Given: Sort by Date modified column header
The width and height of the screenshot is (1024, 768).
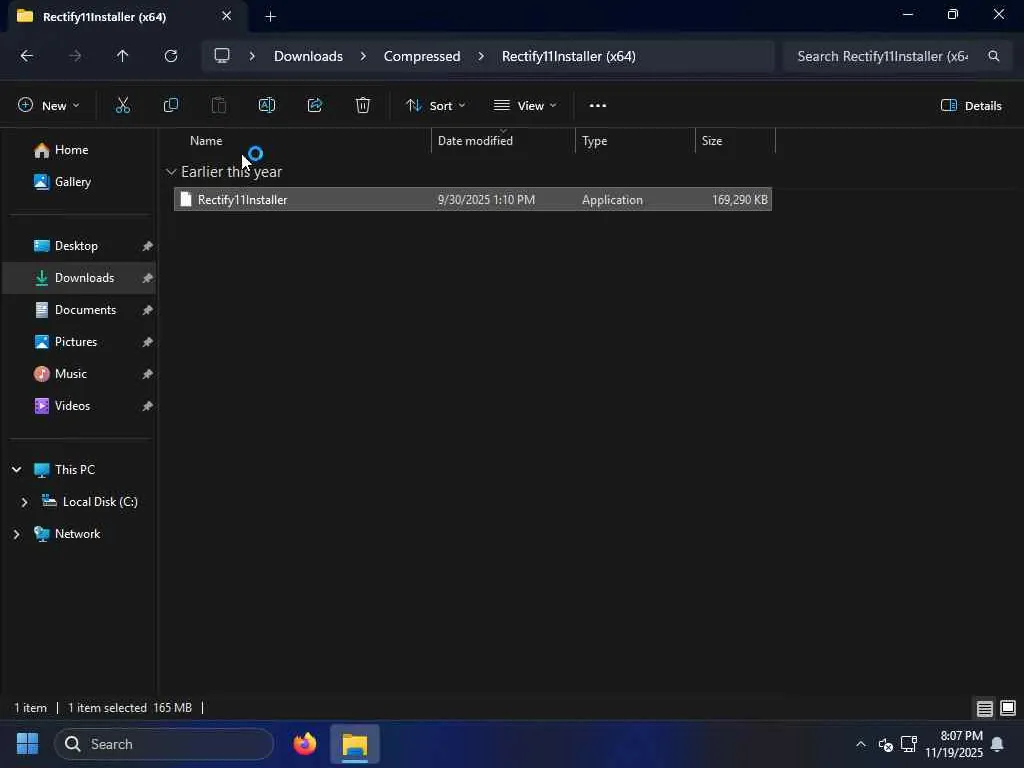Looking at the screenshot, I should tap(503, 140).
